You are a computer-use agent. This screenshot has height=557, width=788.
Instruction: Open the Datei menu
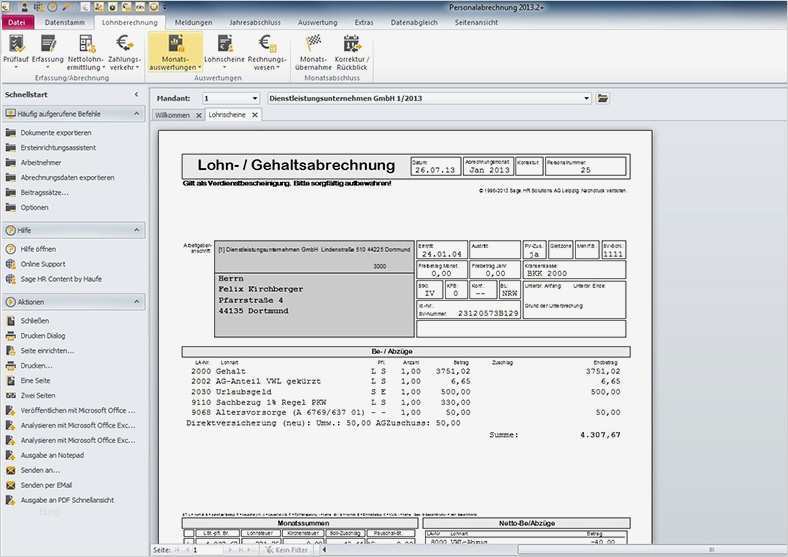tap(17, 22)
